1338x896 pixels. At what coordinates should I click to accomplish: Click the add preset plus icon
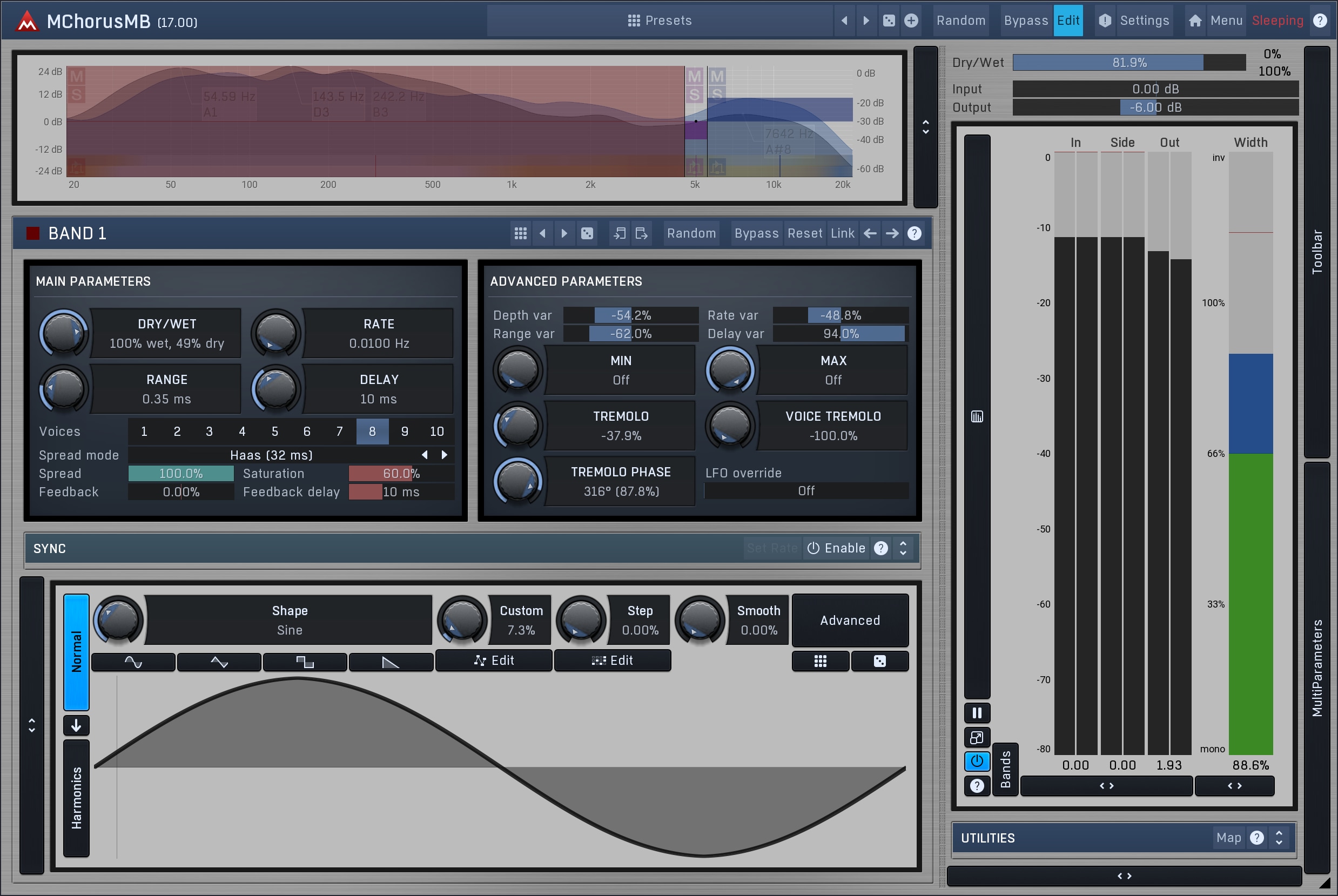point(911,21)
